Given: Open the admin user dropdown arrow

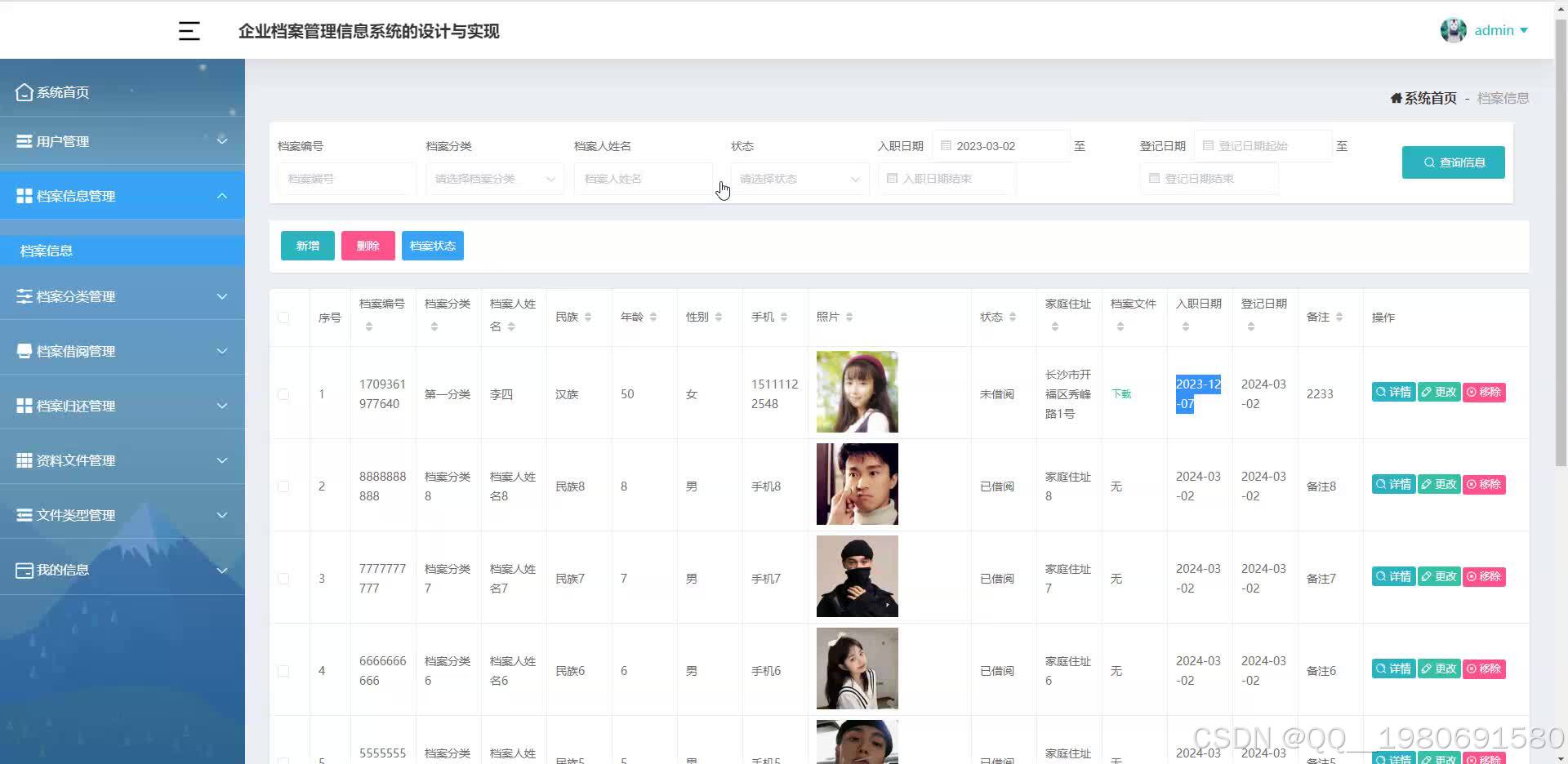Looking at the screenshot, I should coord(1524,30).
